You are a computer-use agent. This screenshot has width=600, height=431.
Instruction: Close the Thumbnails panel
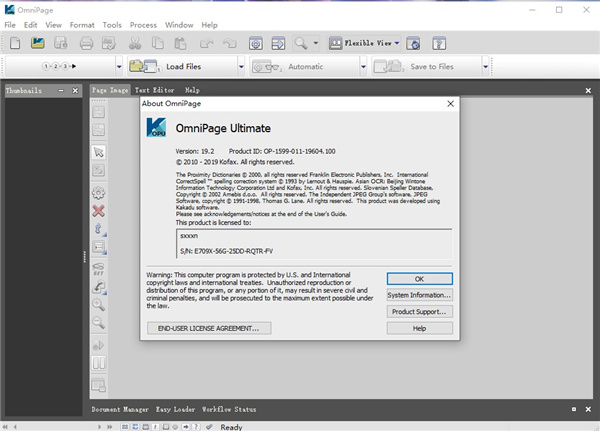tap(75, 90)
